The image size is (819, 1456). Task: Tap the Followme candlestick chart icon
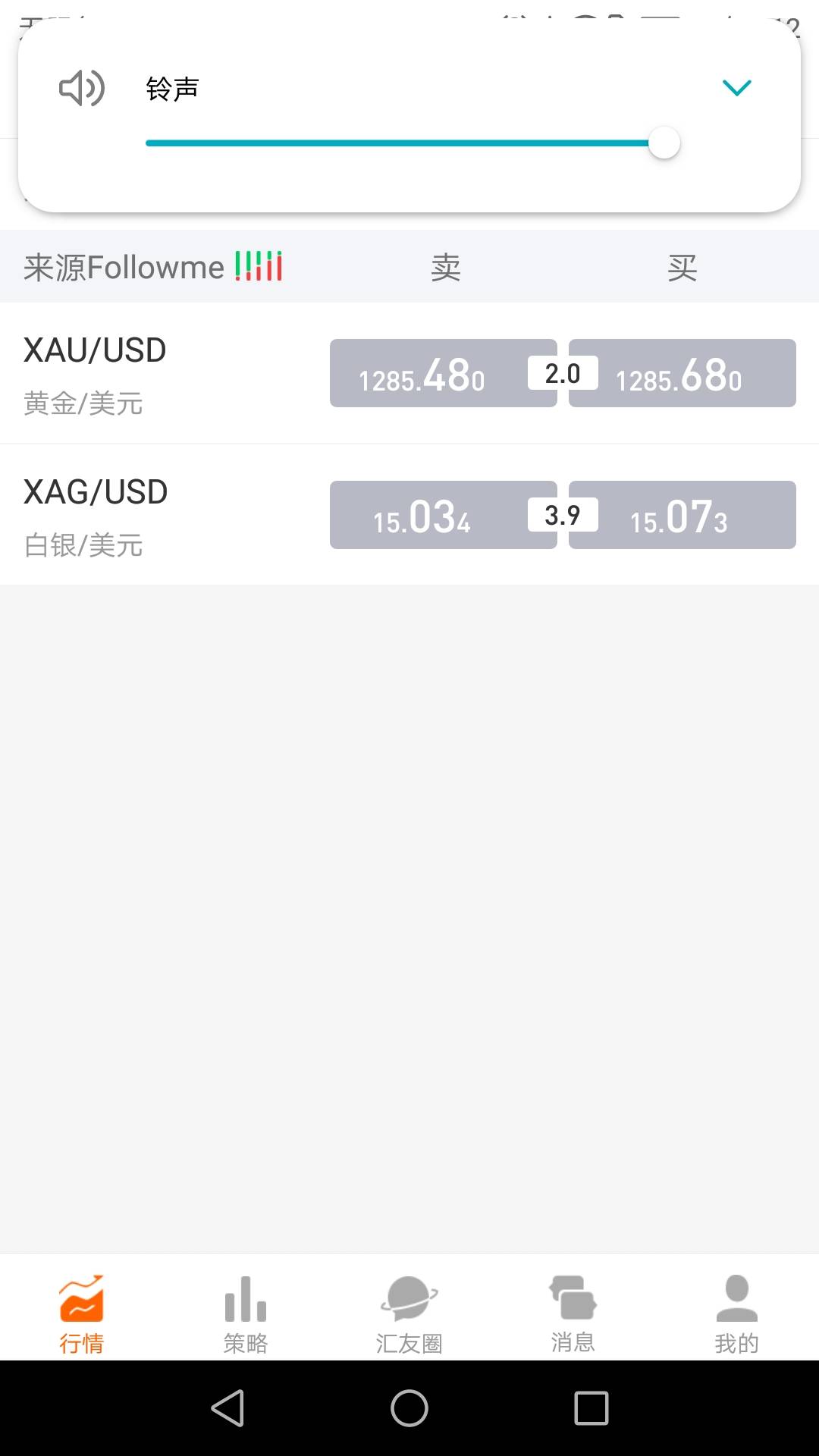point(259,266)
